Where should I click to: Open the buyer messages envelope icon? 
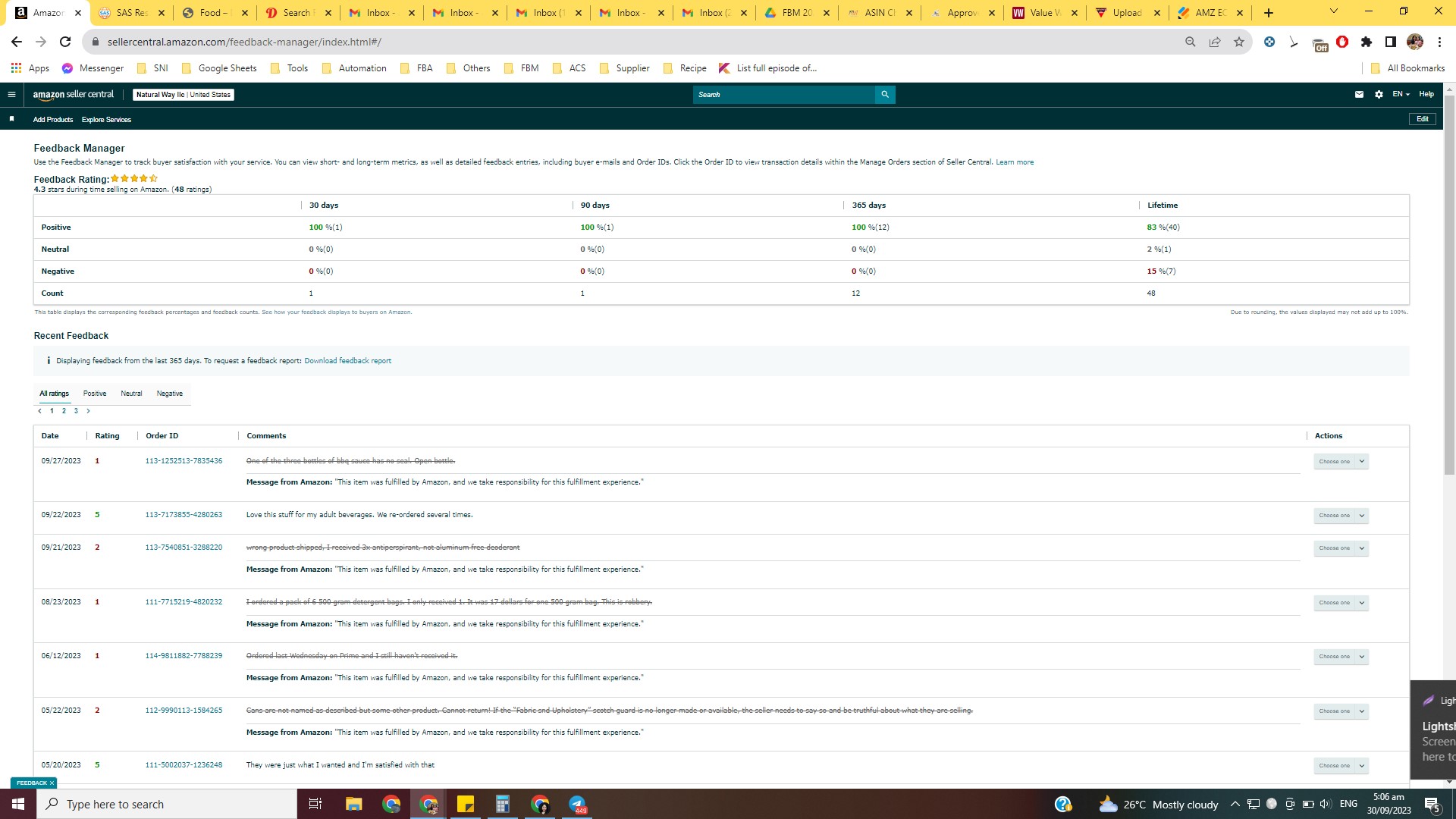[x=1359, y=95]
